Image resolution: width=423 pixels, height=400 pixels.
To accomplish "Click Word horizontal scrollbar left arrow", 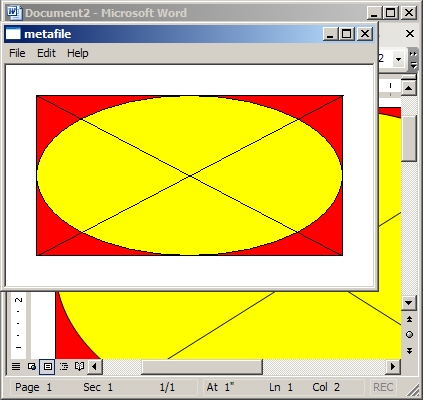I will (x=95, y=367).
